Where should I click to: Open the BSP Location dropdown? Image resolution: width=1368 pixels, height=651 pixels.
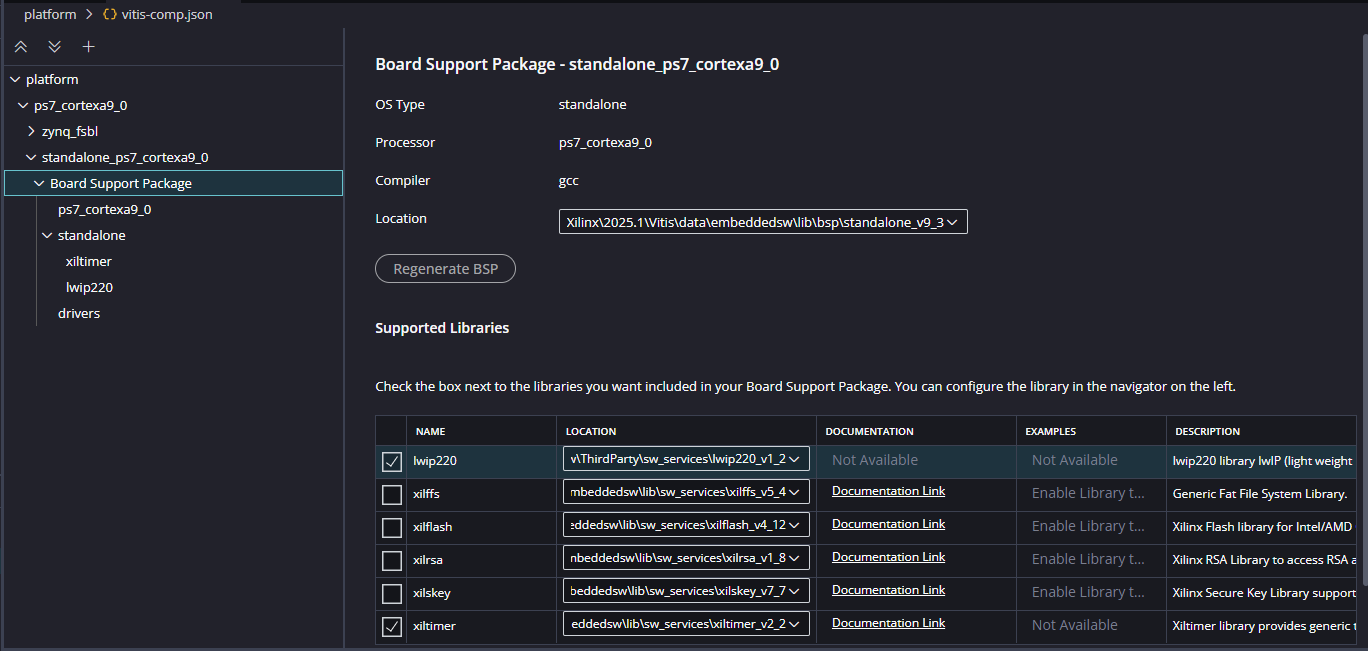pyautogui.click(x=762, y=223)
